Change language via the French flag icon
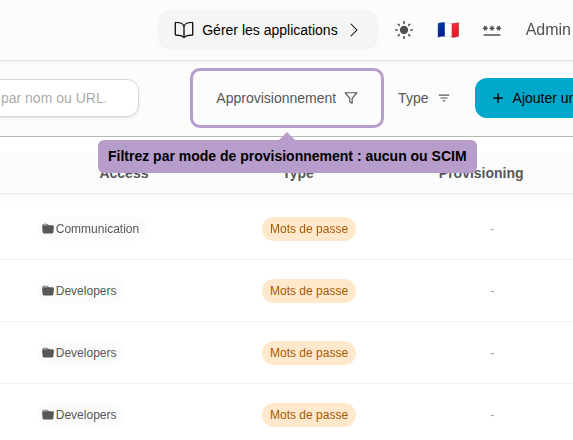The image size is (573, 440). pyautogui.click(x=448, y=30)
